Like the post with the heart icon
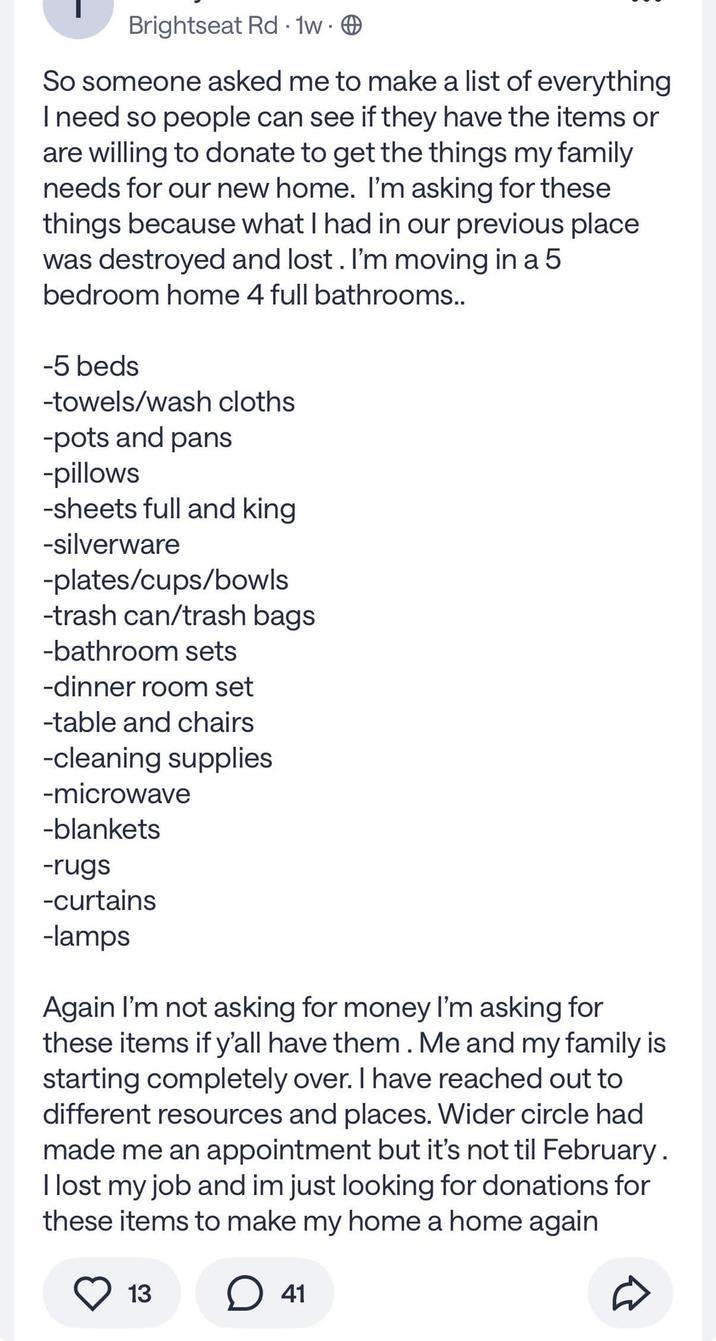Screen dimensions: 716x1341 [x=93, y=1293]
